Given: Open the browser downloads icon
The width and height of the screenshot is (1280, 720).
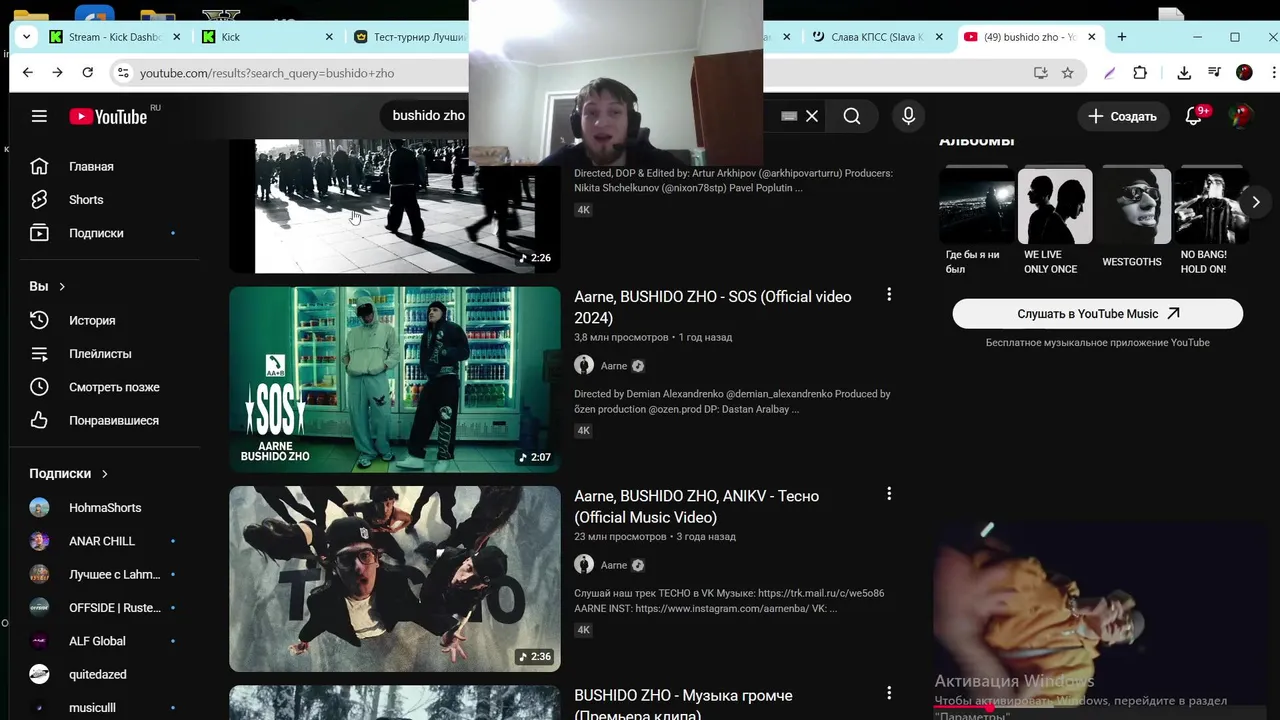Looking at the screenshot, I should click(x=1184, y=73).
